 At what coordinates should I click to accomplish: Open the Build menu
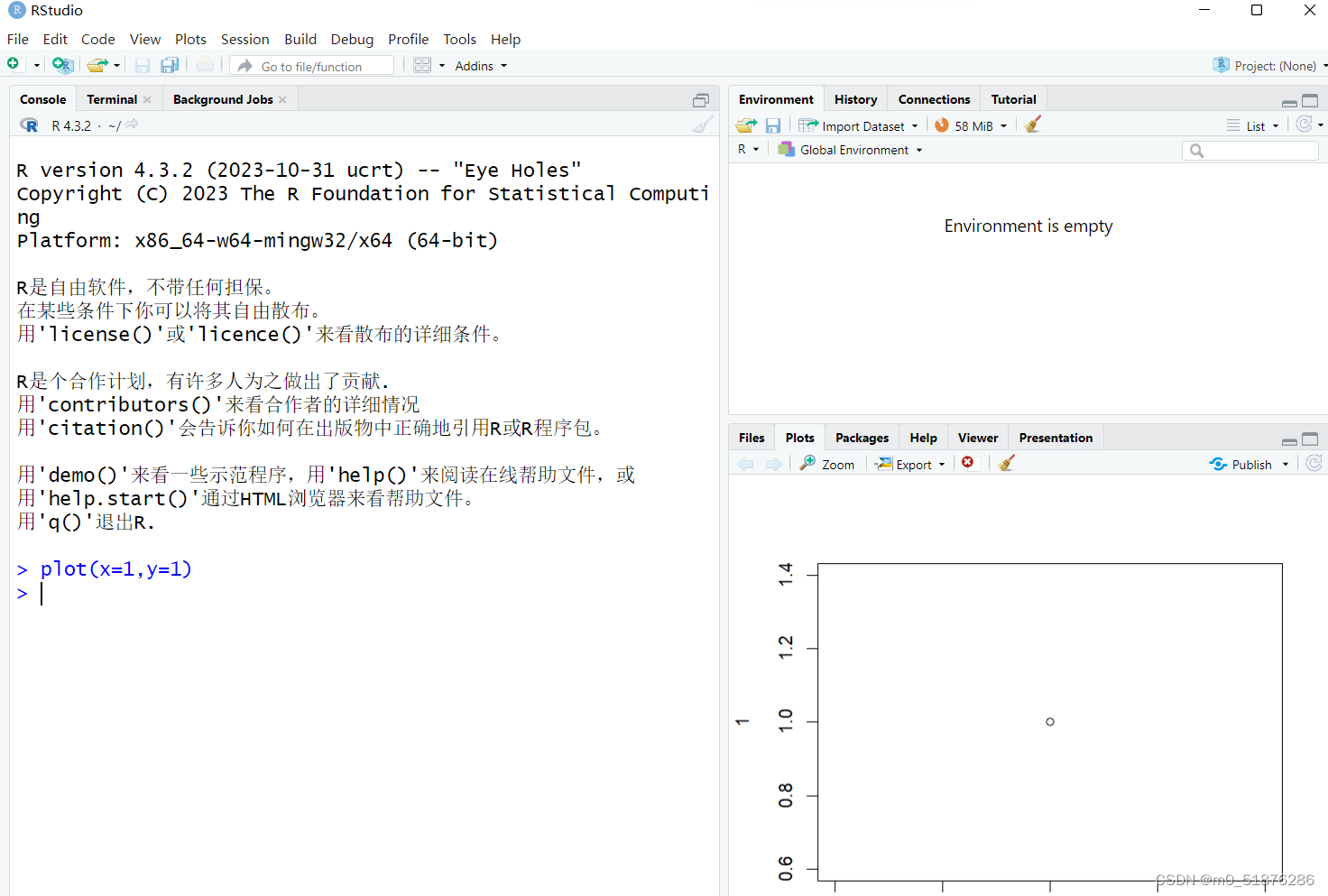[x=300, y=39]
